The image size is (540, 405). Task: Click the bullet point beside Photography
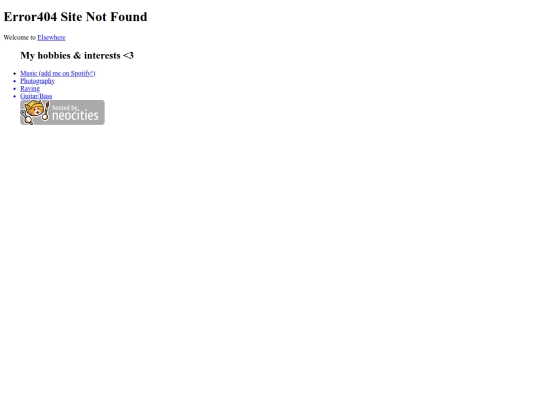(14, 81)
